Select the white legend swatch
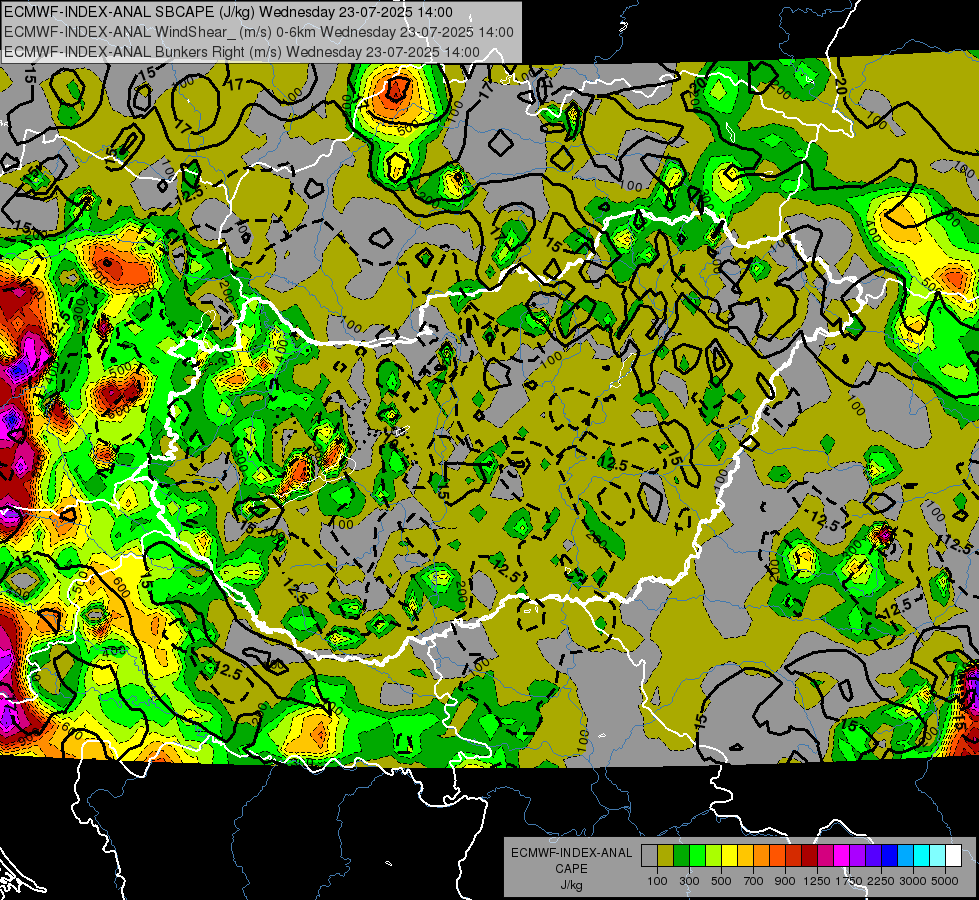This screenshot has width=979, height=900. point(953,855)
